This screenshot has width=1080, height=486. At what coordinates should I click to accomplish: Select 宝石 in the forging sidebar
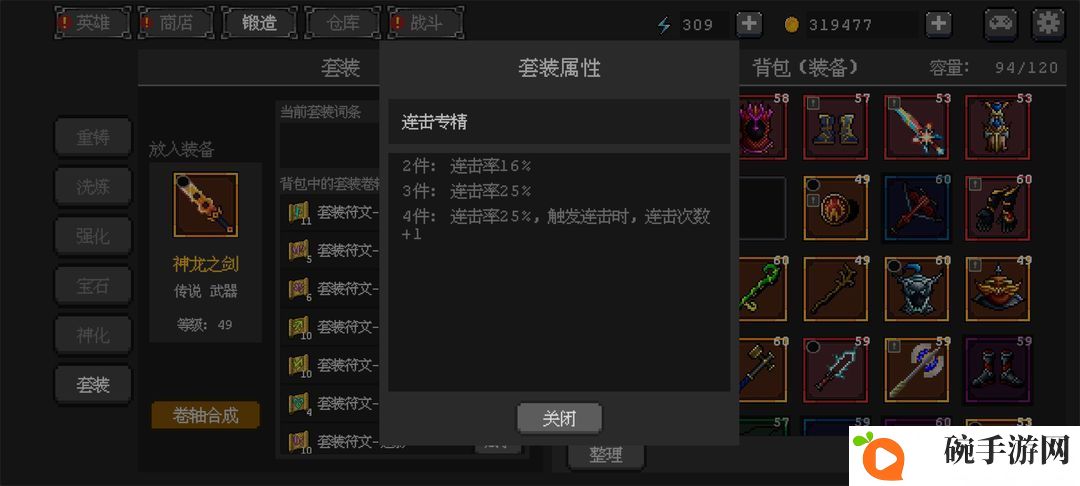pyautogui.click(x=93, y=286)
